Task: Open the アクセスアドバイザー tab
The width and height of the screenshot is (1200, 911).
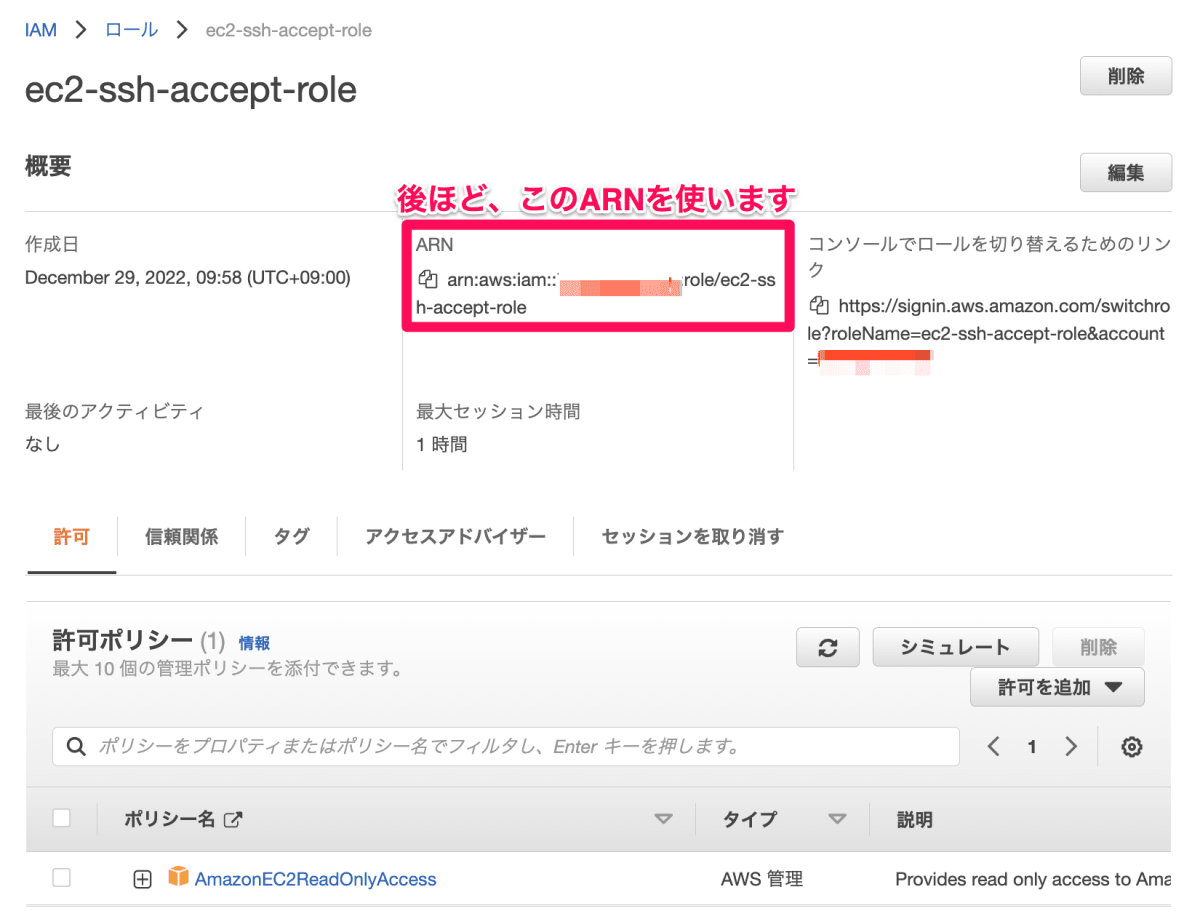Action: coord(456,537)
